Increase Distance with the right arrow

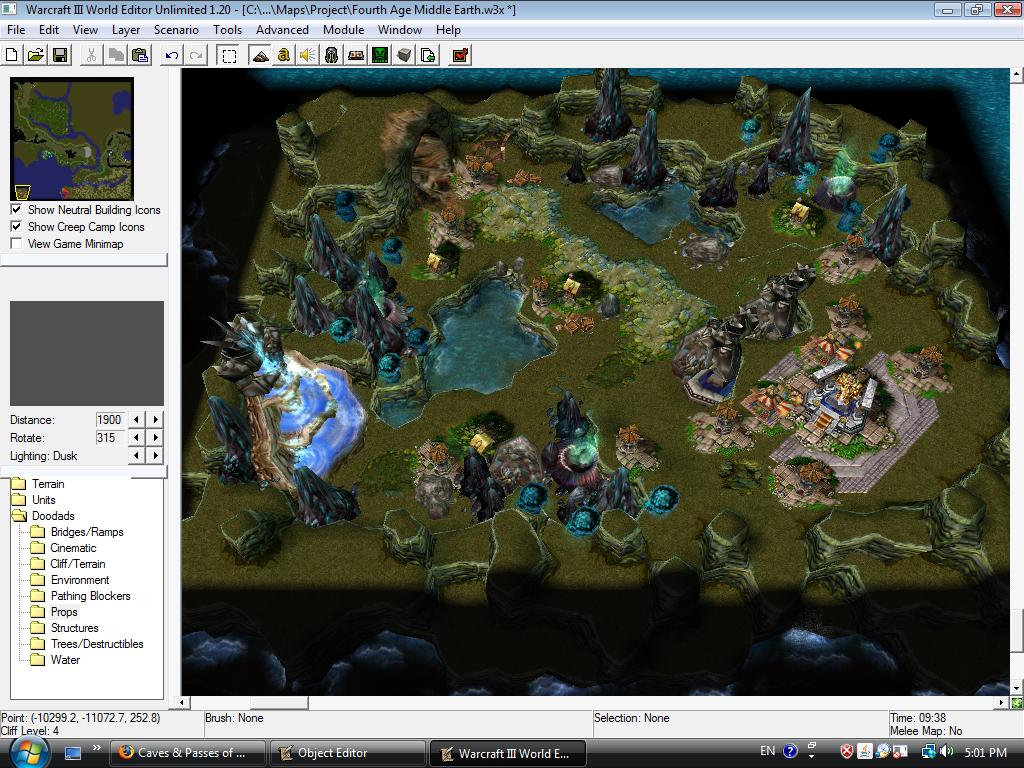(x=155, y=419)
